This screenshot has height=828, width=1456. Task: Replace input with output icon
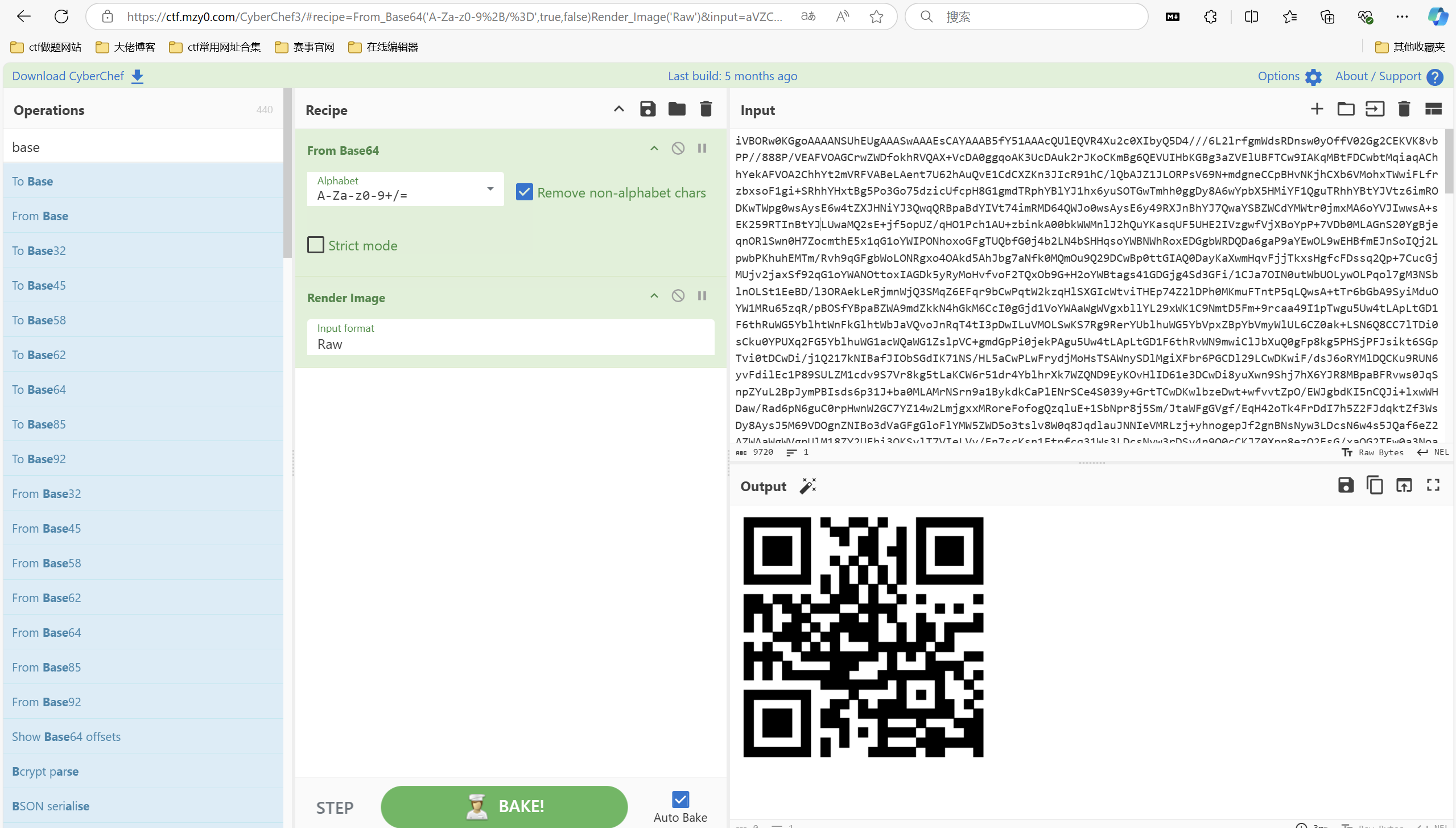(1404, 485)
